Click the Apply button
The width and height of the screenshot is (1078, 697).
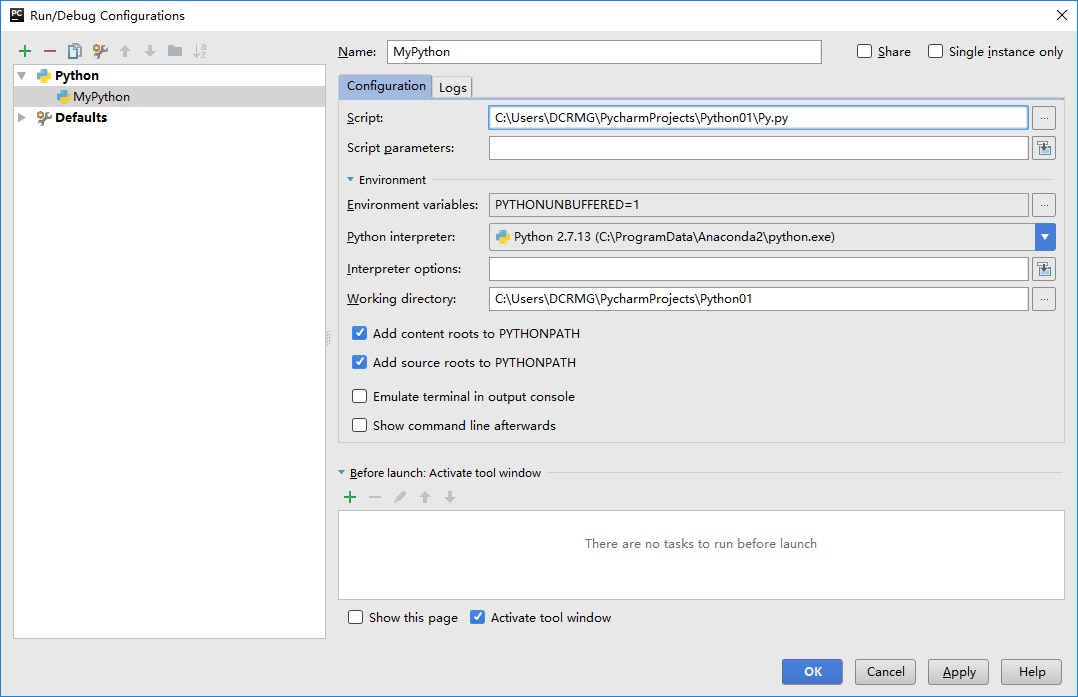[958, 672]
